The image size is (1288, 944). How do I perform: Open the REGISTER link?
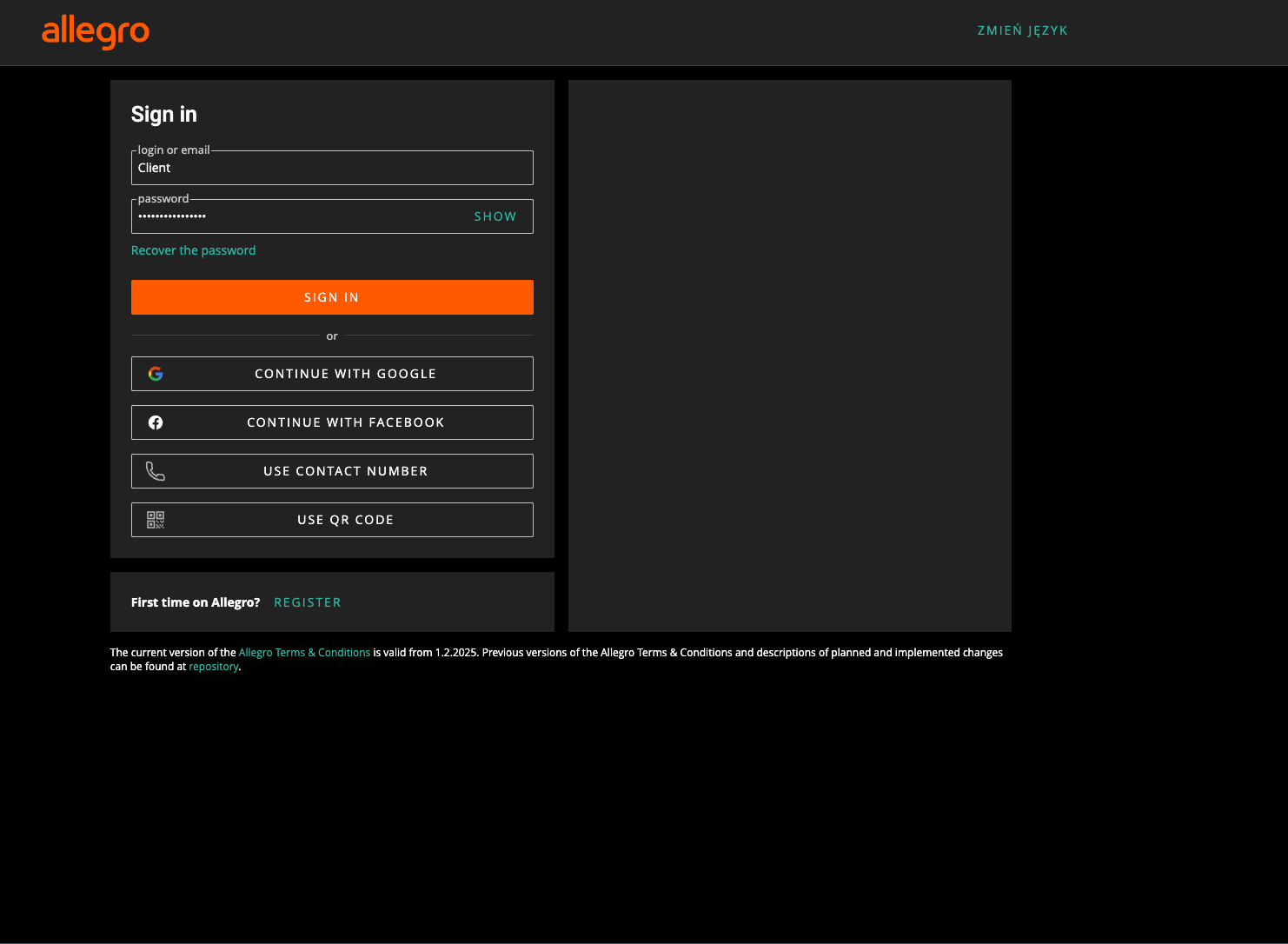click(307, 602)
